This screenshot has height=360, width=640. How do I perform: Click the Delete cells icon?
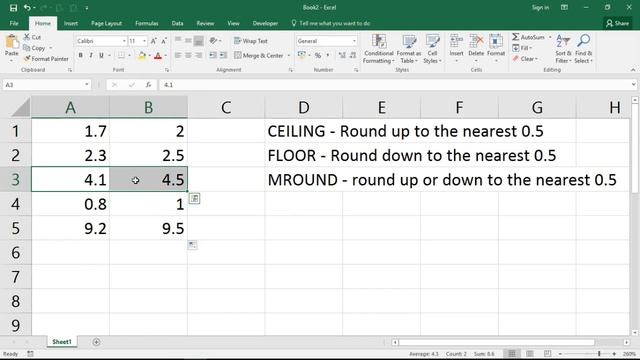coord(476,42)
